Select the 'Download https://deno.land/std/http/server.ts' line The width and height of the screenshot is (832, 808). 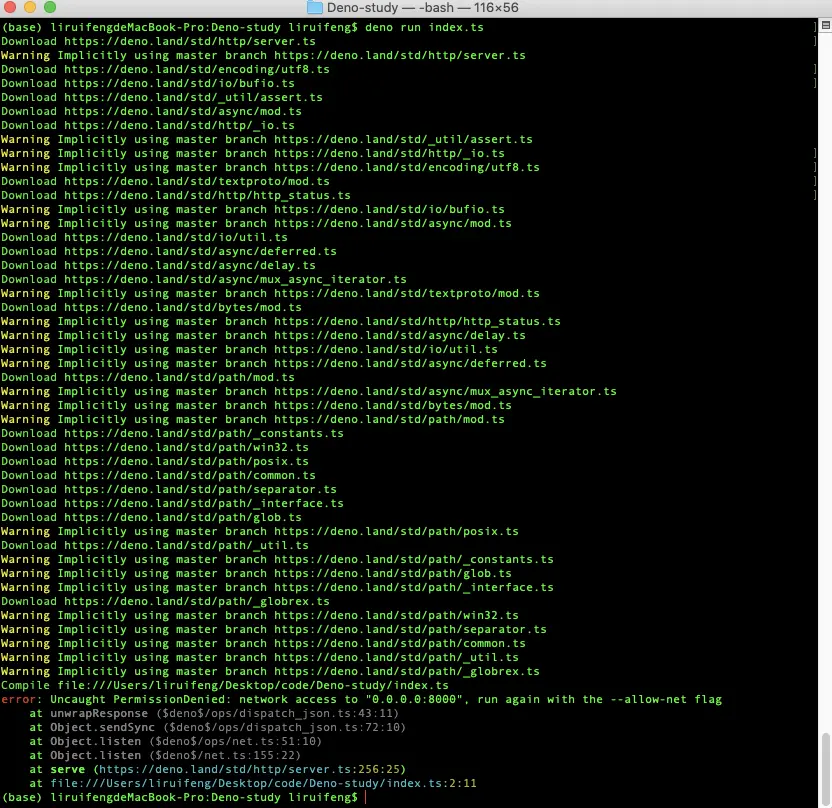click(x=158, y=41)
